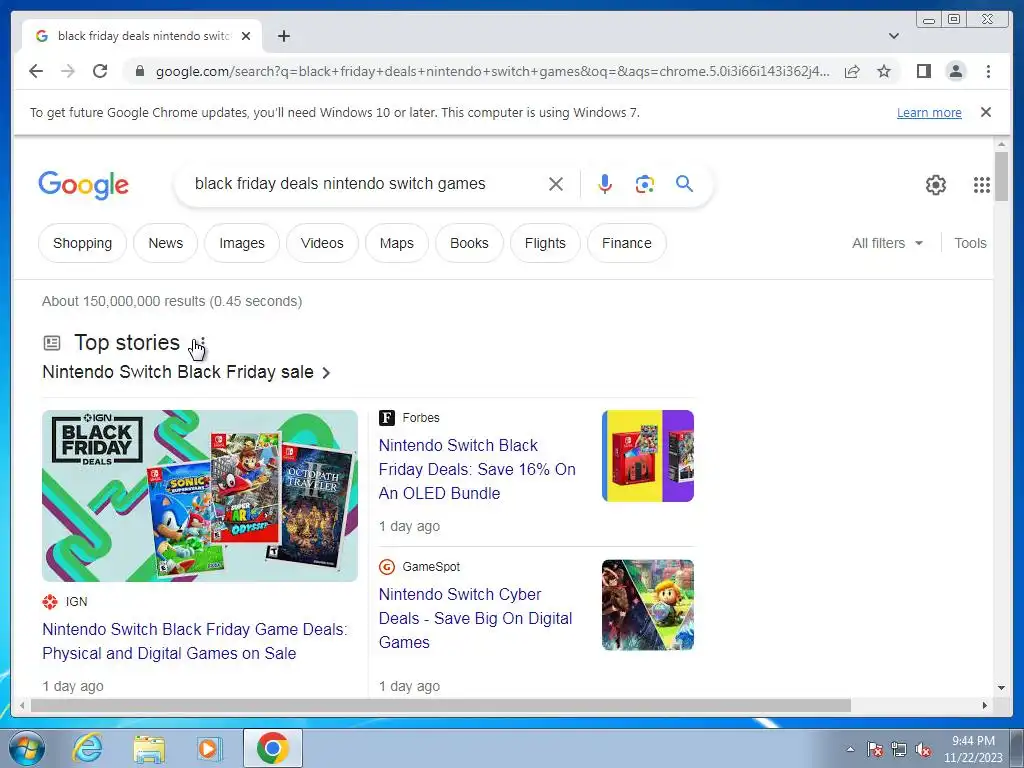This screenshot has height=768, width=1024.
Task: Open Nintendo Switch Black Friday sale topic
Action: point(186,372)
